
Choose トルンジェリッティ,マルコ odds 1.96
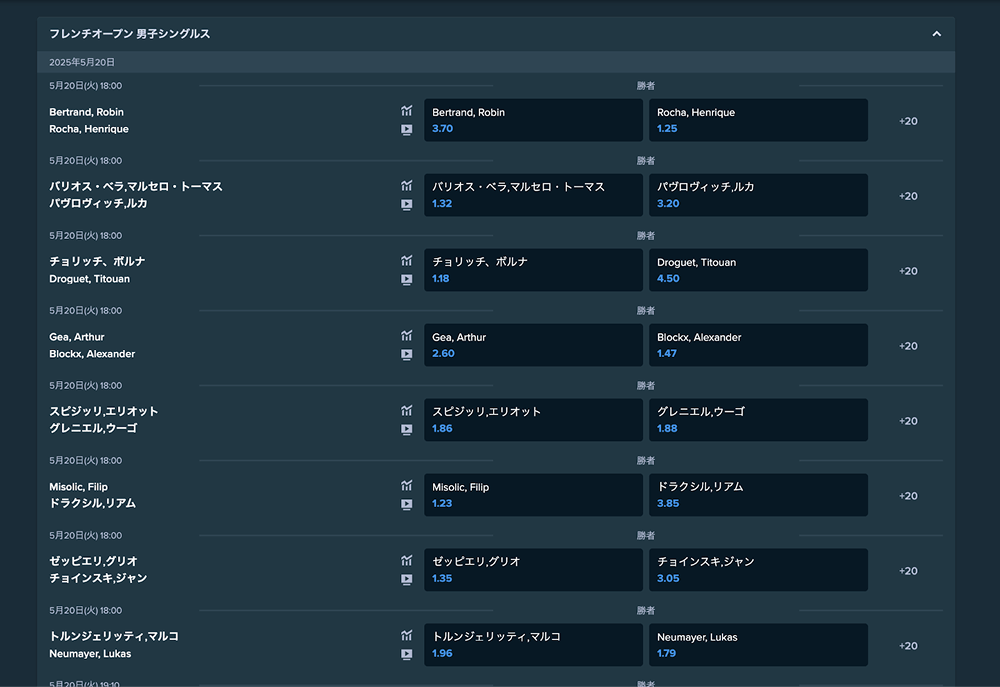[x=533, y=645]
